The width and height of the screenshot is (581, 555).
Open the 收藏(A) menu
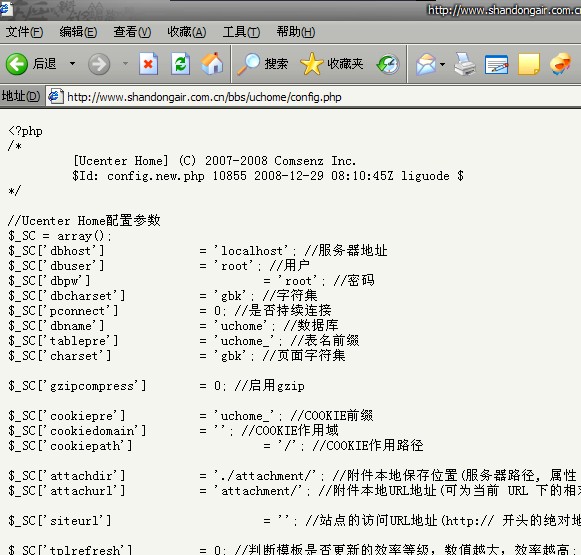[187, 32]
